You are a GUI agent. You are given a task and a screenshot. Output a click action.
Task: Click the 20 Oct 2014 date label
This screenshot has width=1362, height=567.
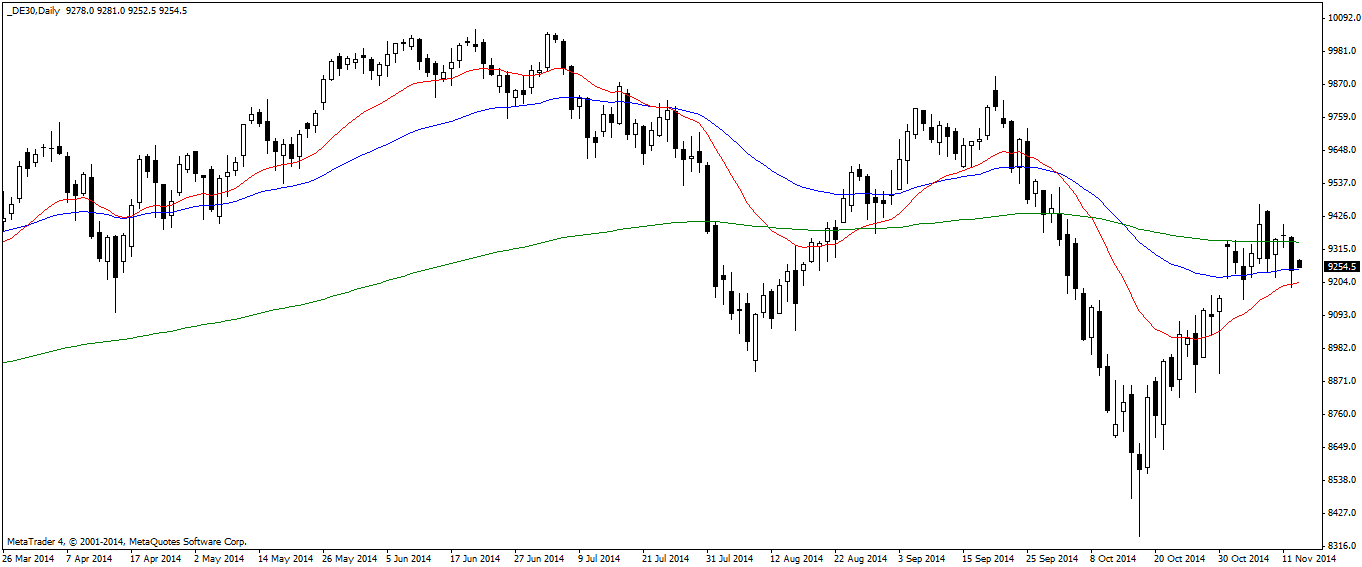pyautogui.click(x=1180, y=558)
